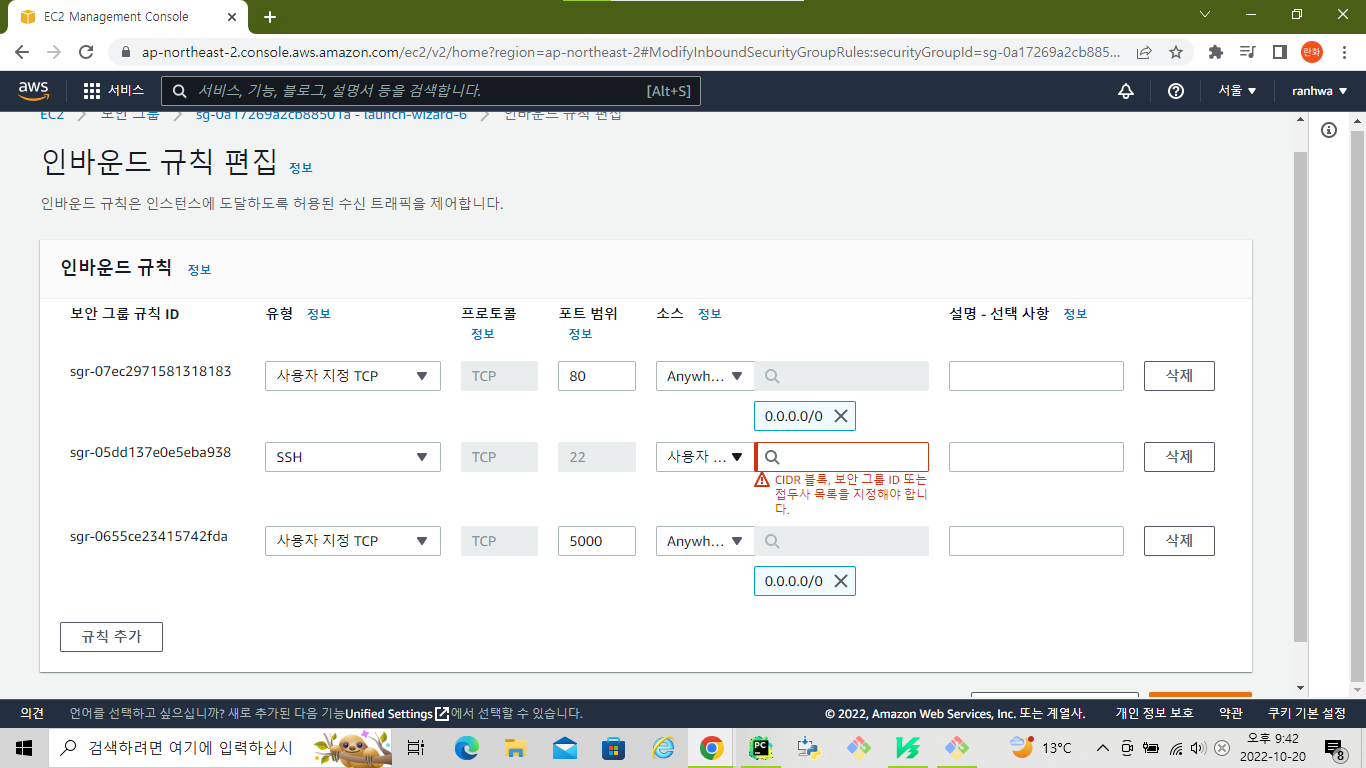This screenshot has height=768, width=1366.
Task: Click 정보 link next to 유형 column
Action: (318, 314)
